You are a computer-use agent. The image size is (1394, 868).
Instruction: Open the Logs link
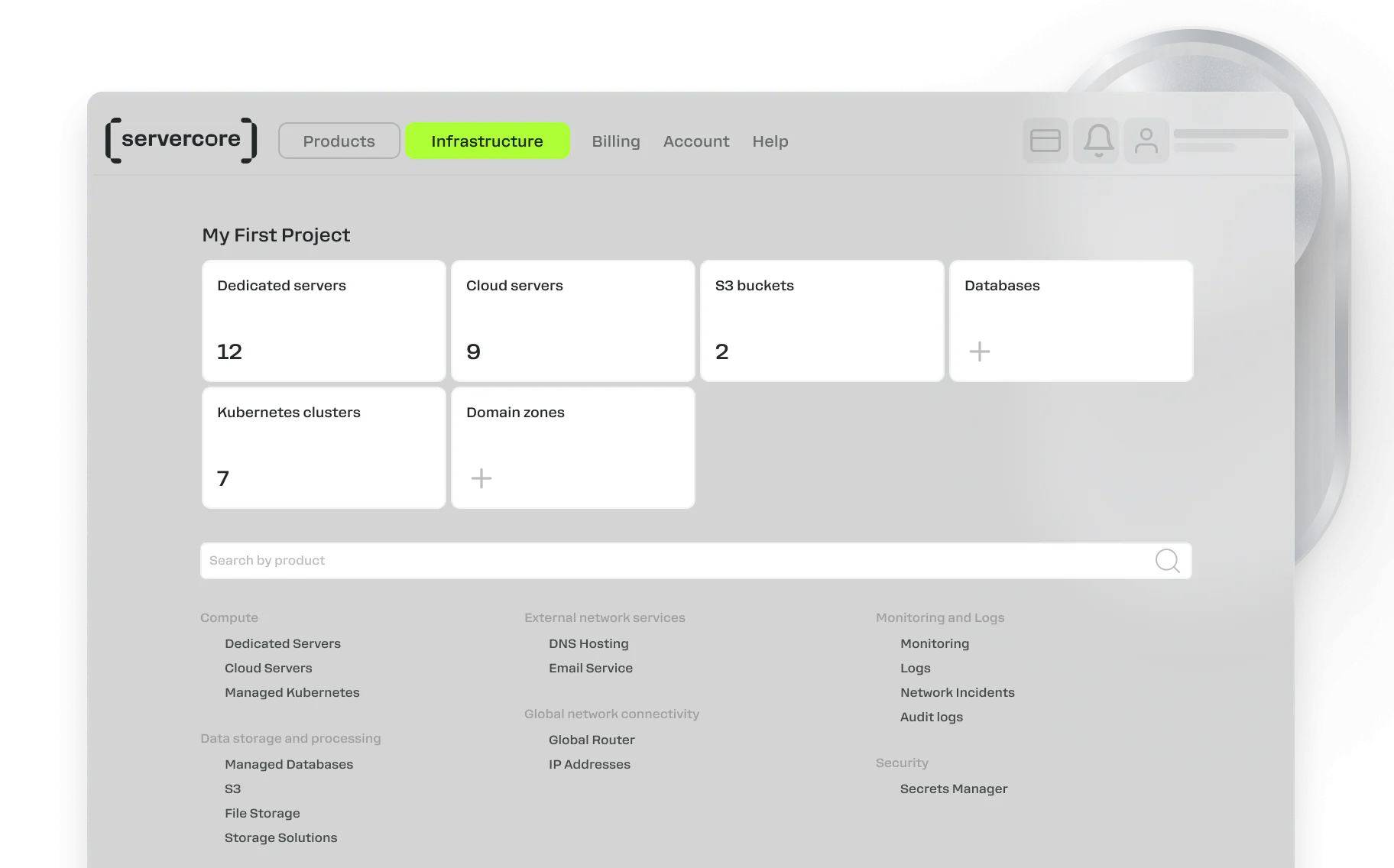click(x=915, y=668)
